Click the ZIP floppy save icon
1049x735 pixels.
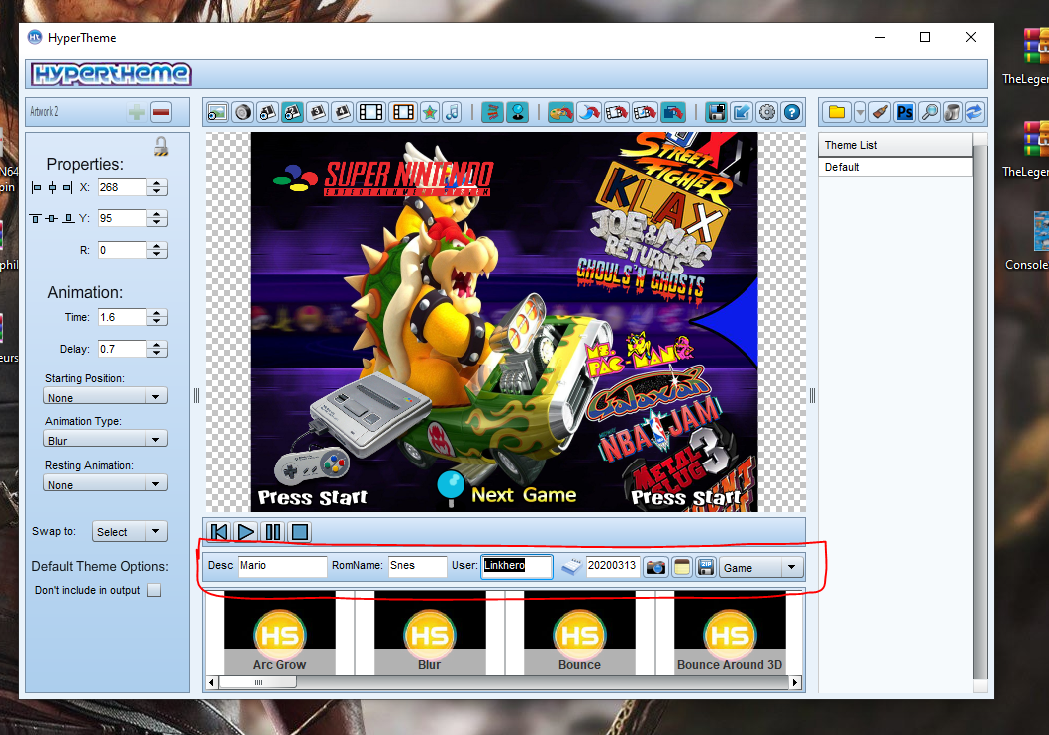point(706,568)
